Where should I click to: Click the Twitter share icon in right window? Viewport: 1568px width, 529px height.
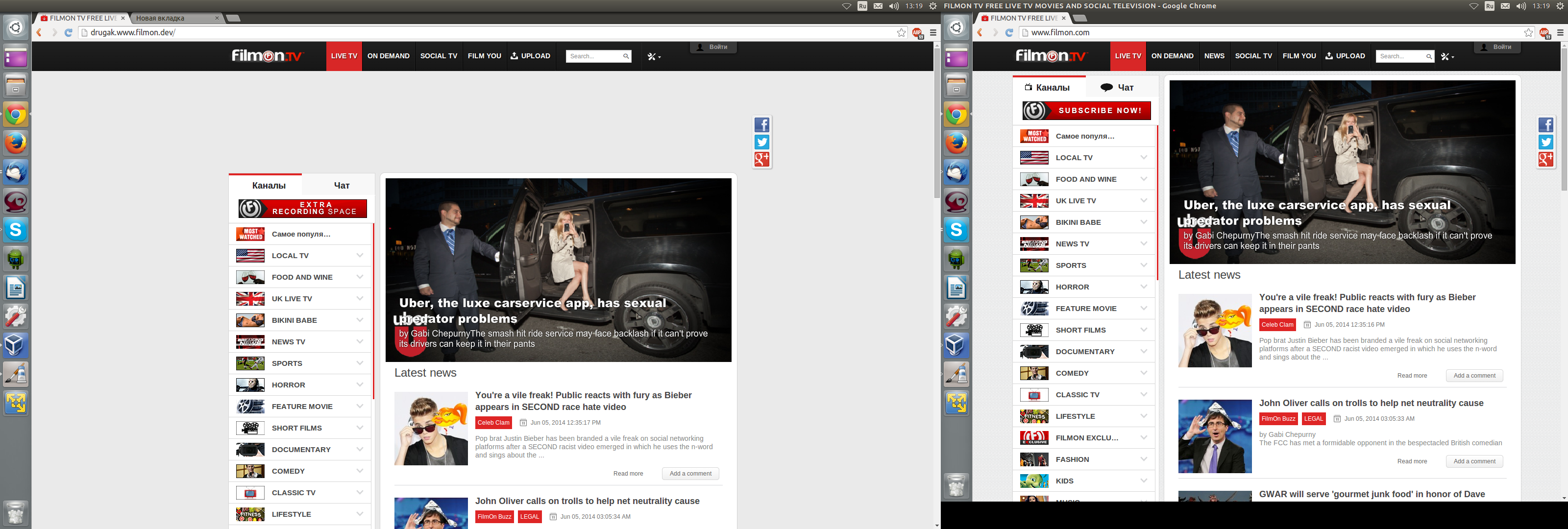click(1545, 142)
